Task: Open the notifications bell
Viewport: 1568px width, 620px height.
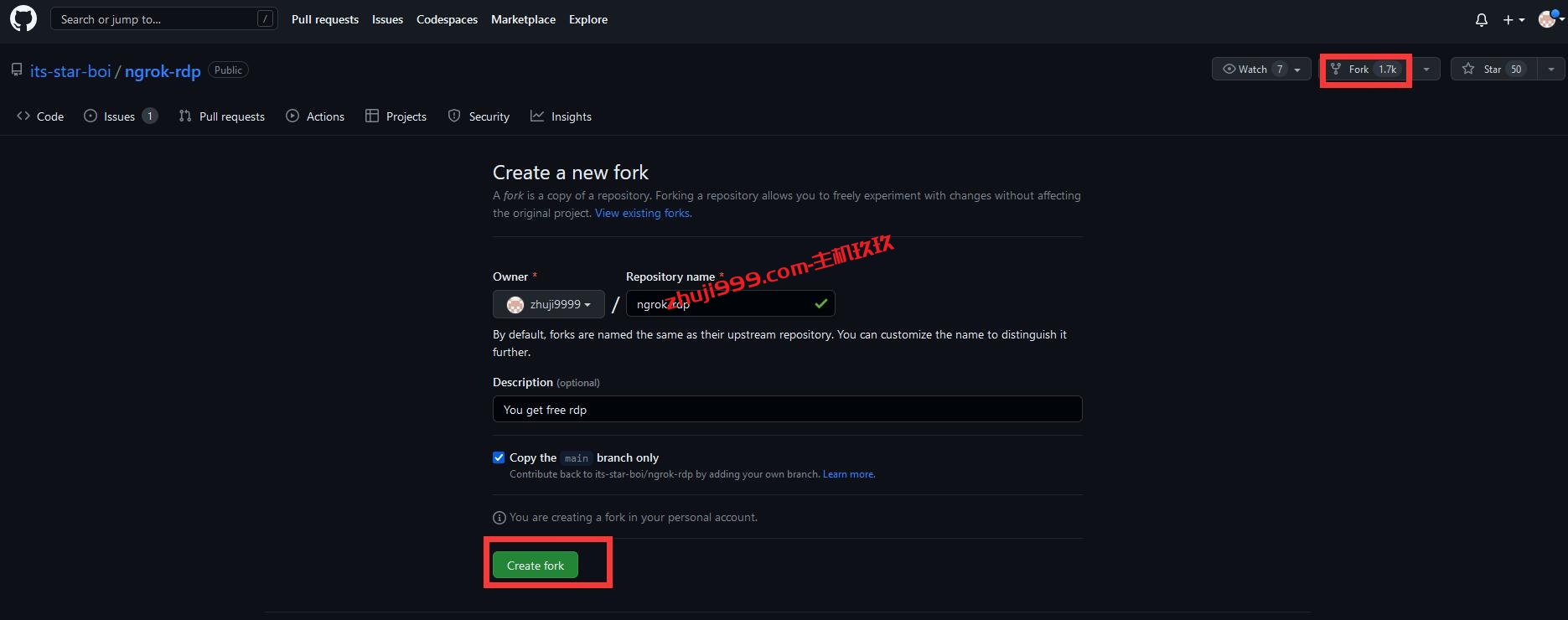Action: click(1482, 19)
